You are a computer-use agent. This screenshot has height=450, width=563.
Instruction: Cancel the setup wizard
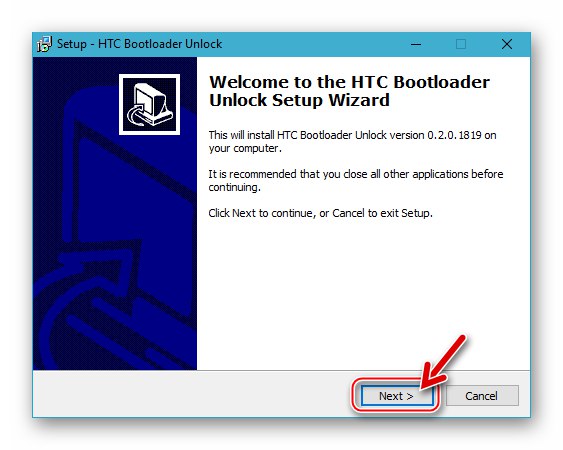pyautogui.click(x=482, y=396)
